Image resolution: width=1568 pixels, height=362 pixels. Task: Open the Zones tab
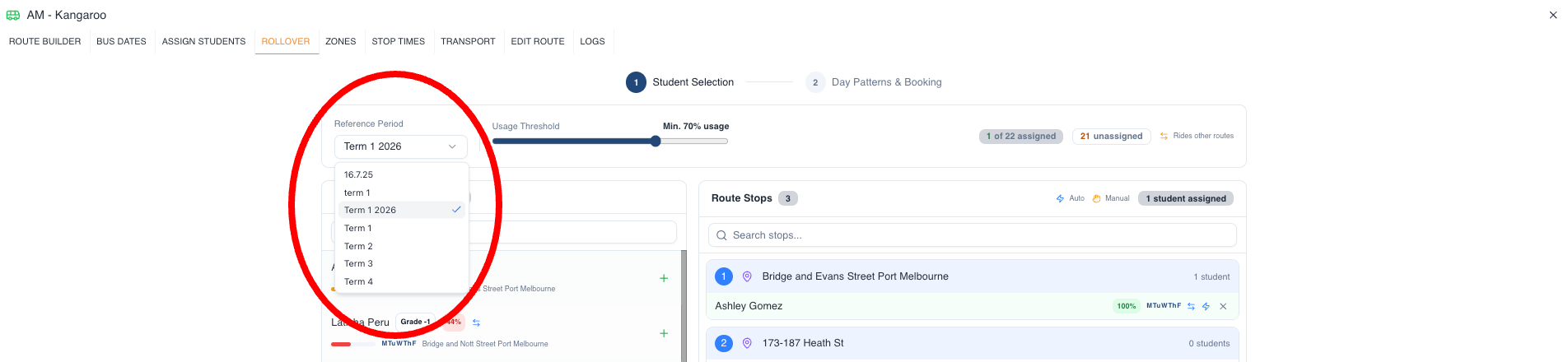tap(340, 41)
